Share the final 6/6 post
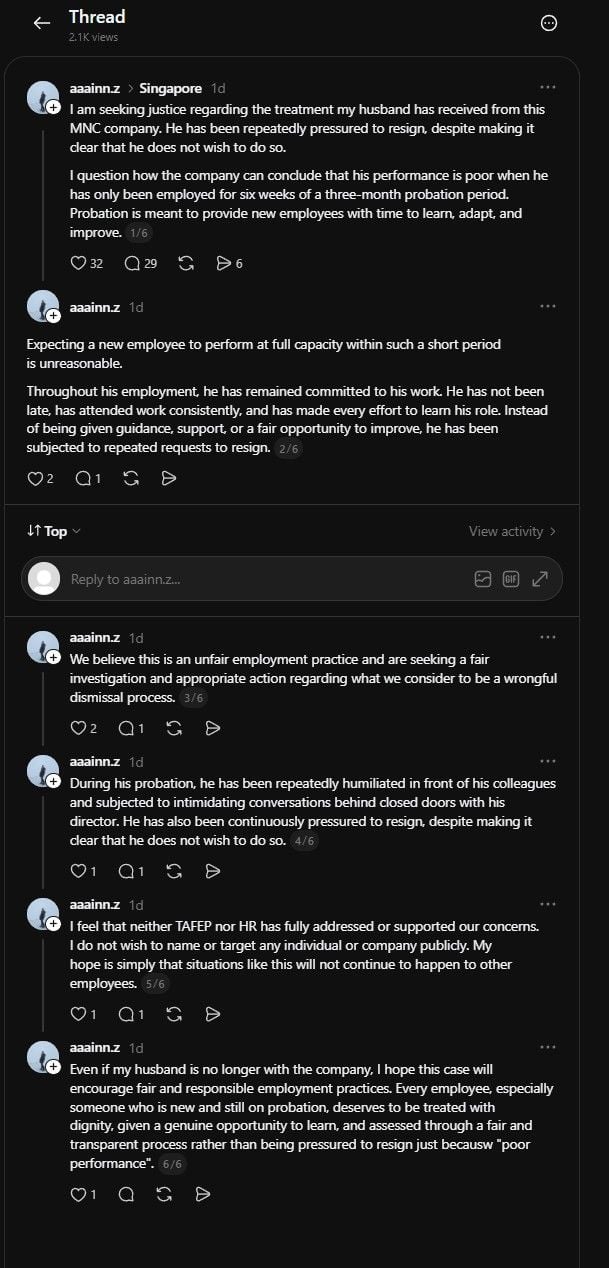Screen dimensions: 609x1268 click(203, 1194)
